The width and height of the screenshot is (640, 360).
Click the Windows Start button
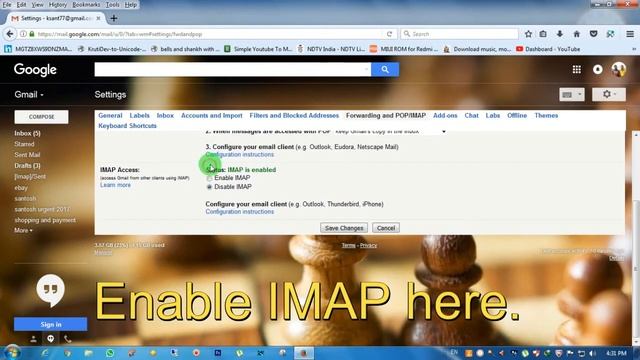click(x=11, y=353)
